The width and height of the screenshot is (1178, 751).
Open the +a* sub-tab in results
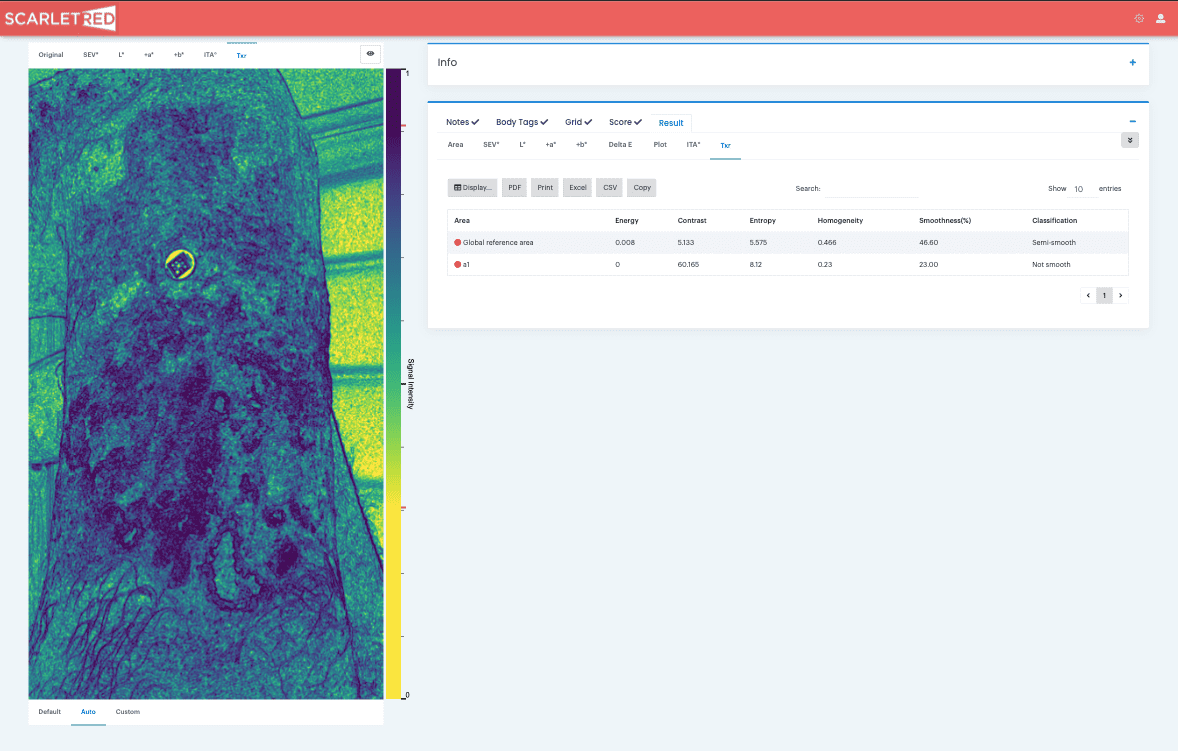(x=551, y=145)
